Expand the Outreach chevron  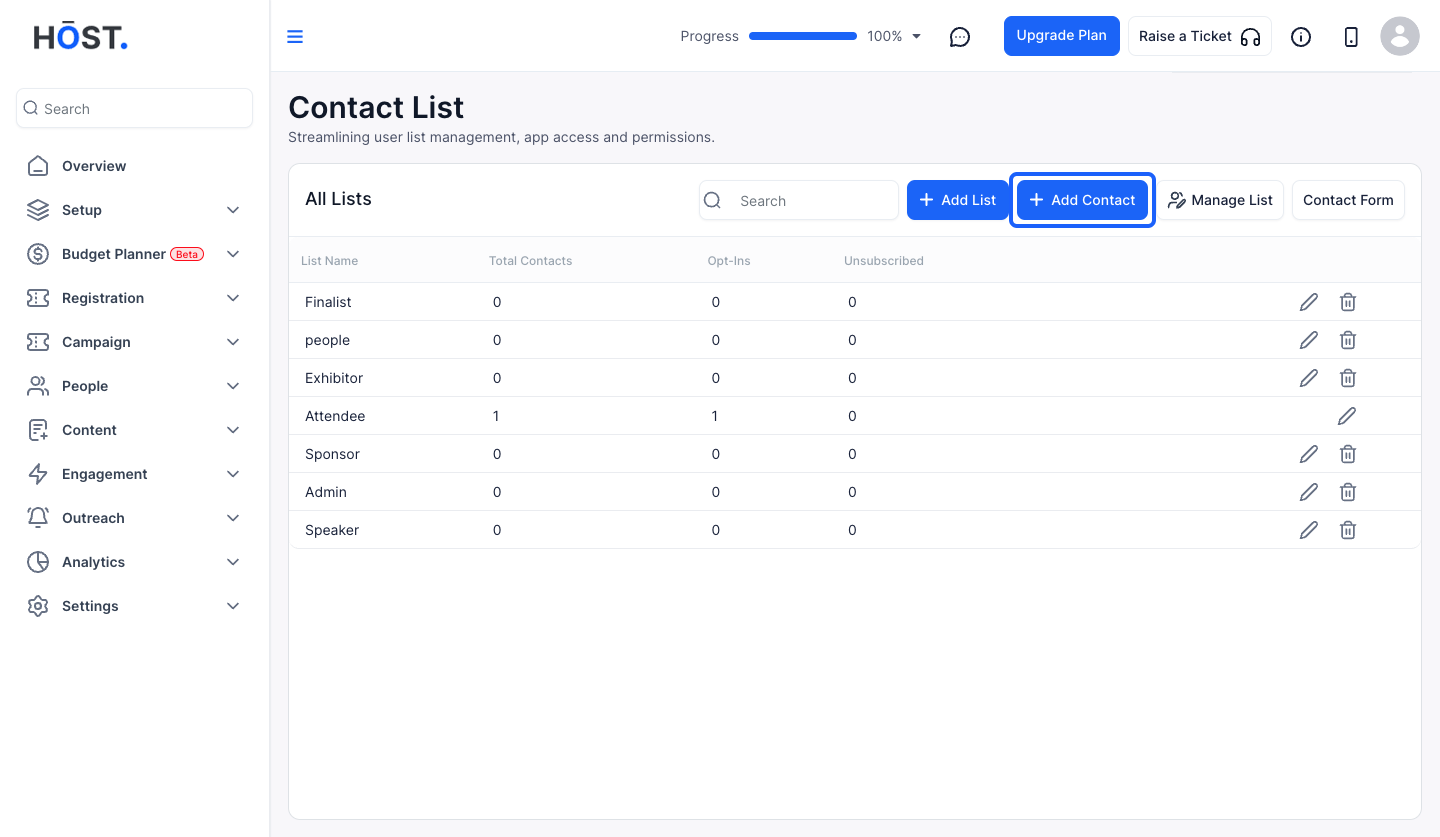click(x=233, y=518)
